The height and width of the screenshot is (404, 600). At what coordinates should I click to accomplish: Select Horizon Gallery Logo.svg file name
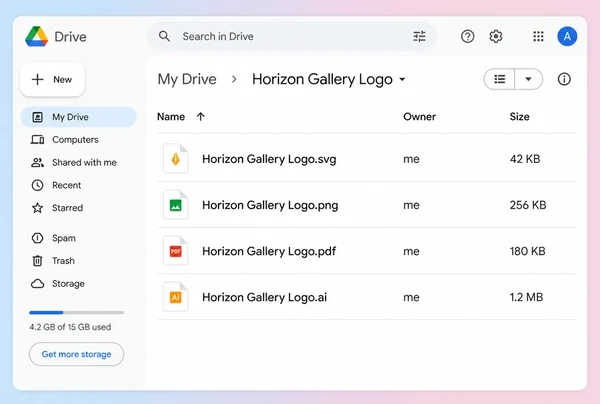coord(269,159)
